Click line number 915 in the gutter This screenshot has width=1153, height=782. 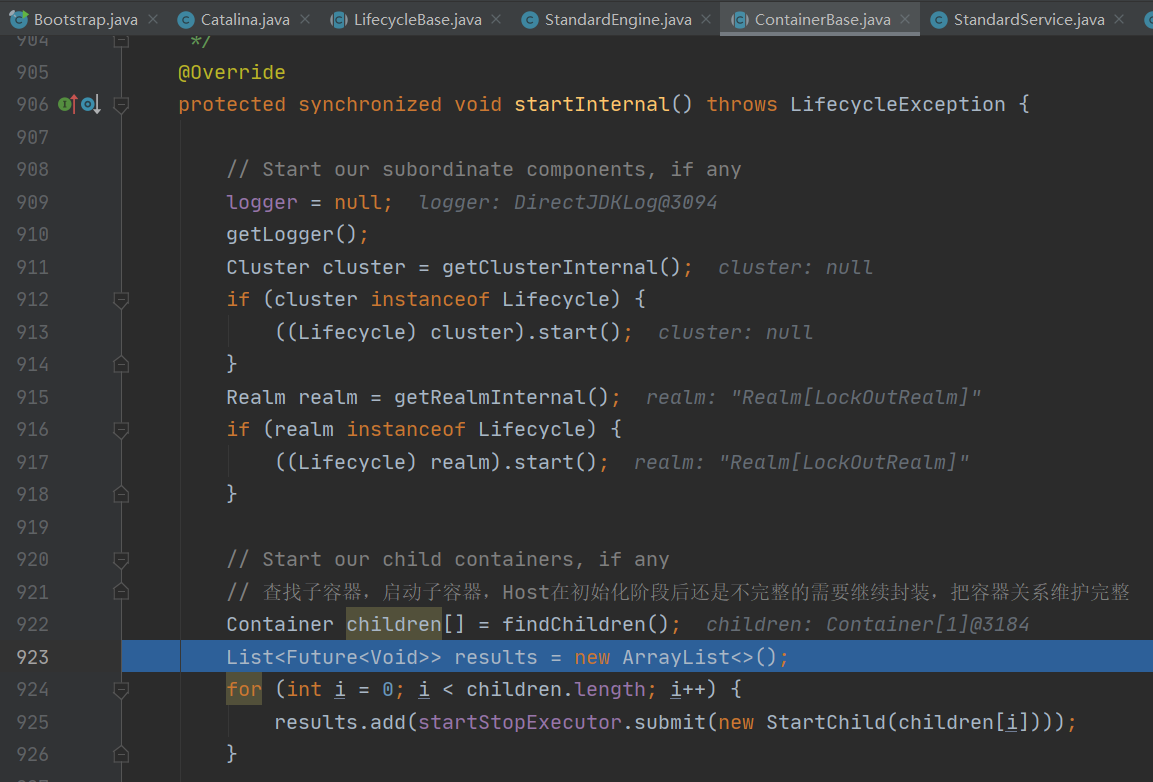[x=32, y=397]
